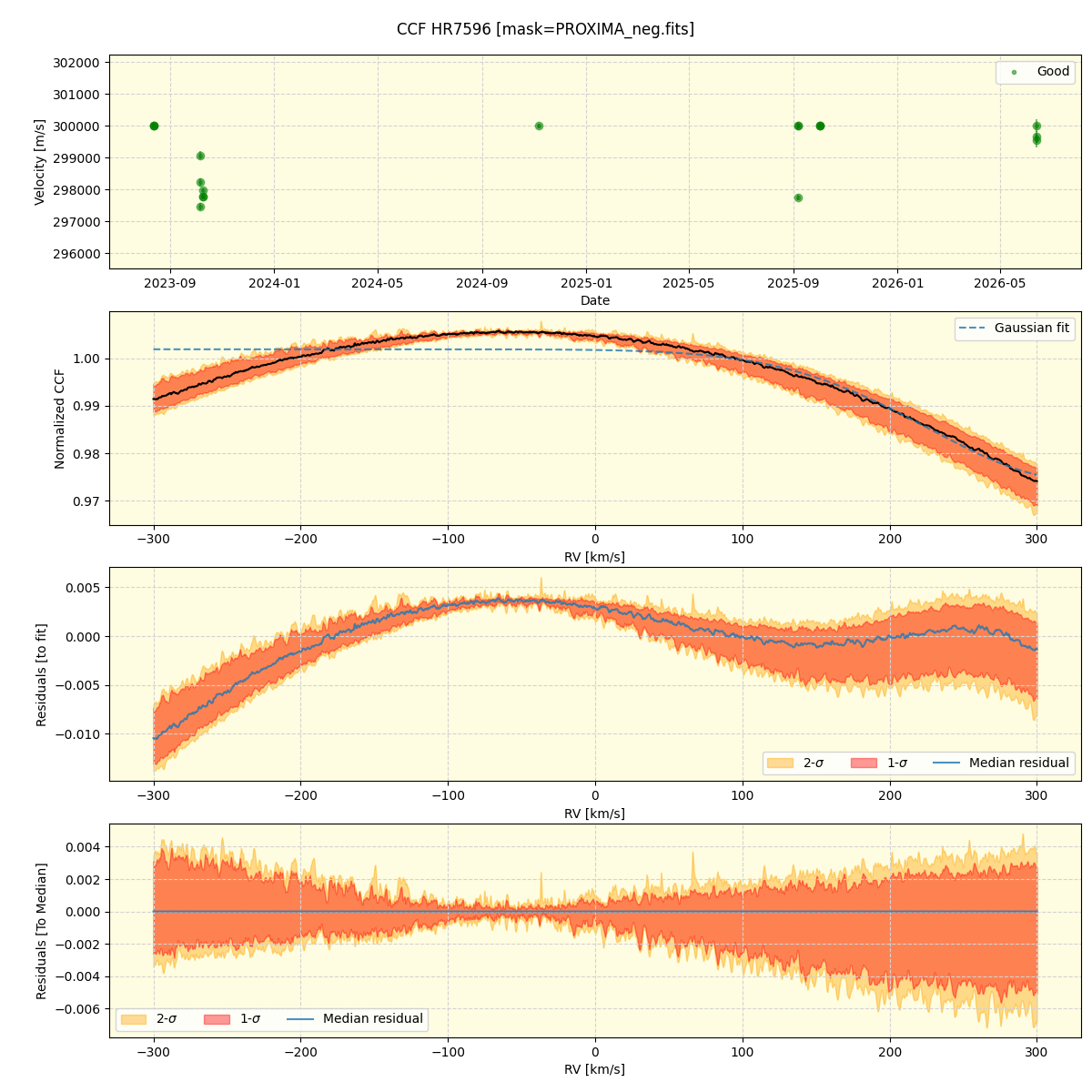
Task: Click the '2026-05' date tick label
Action: click(1000, 284)
